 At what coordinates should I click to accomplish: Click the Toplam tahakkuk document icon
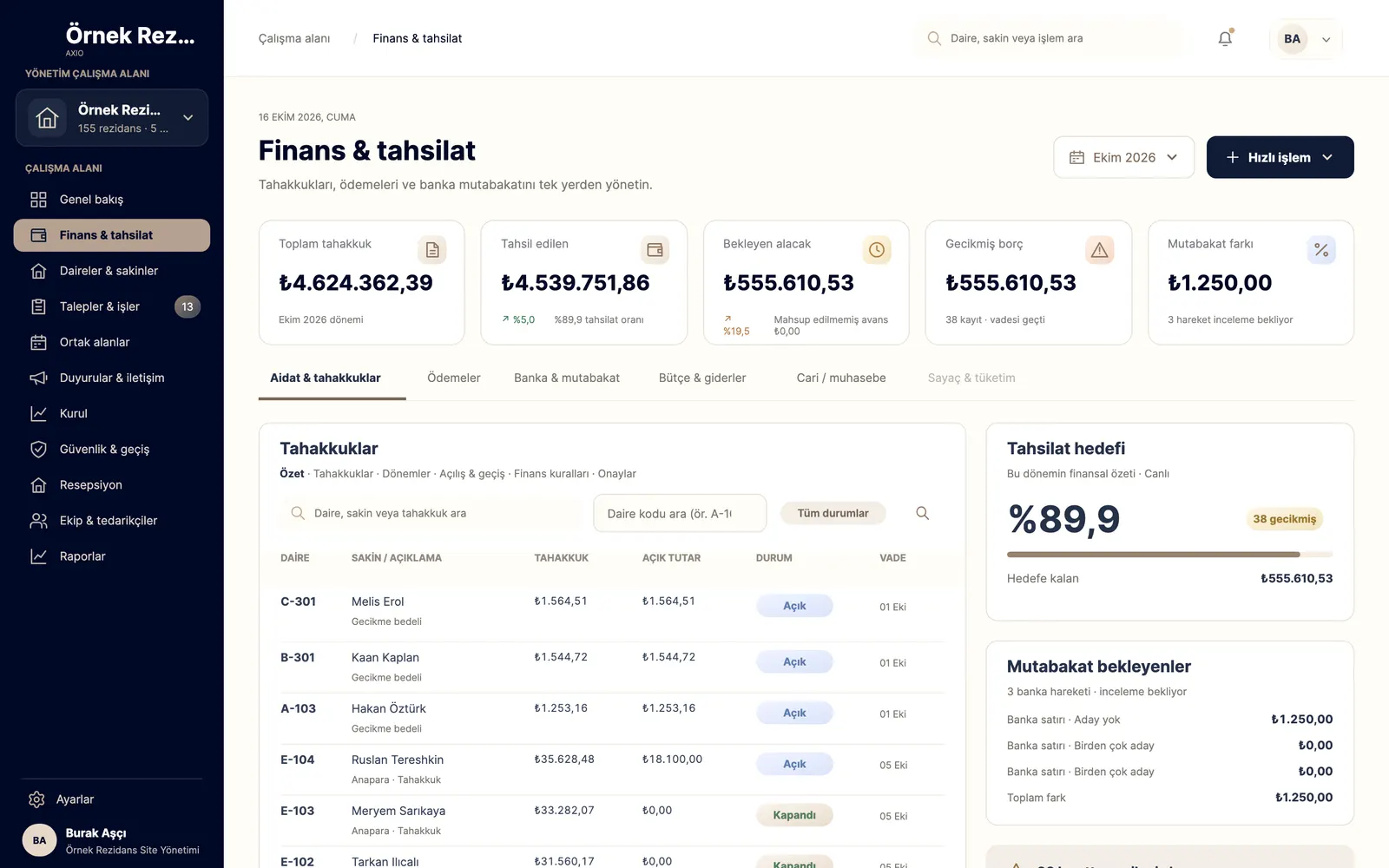point(432,250)
